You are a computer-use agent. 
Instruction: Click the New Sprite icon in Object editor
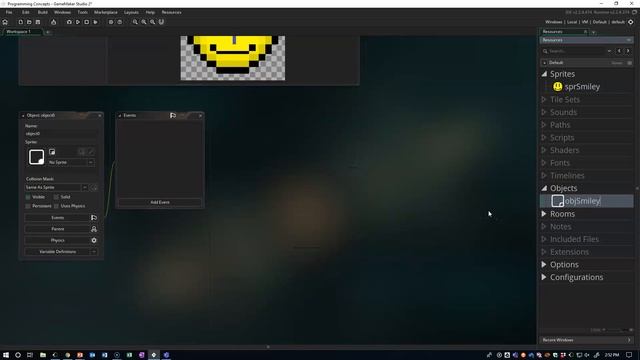tap(52, 152)
